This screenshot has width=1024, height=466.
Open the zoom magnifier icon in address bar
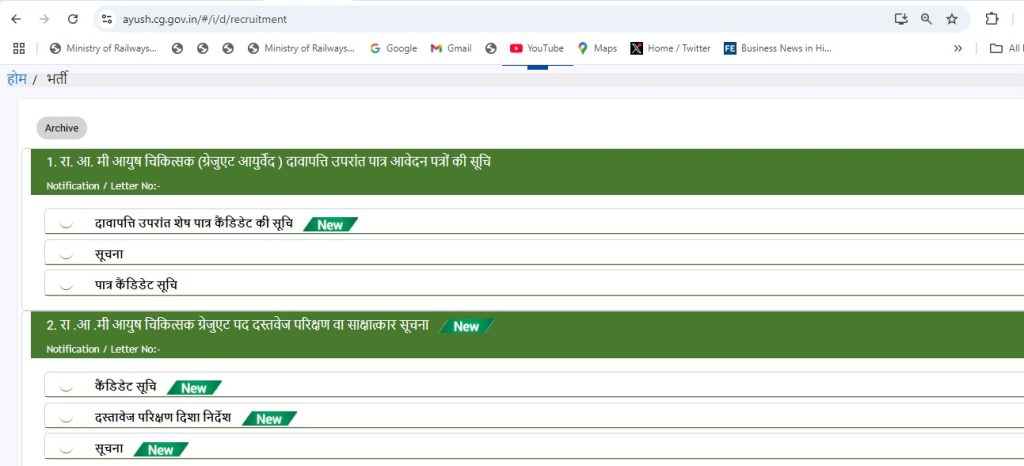(x=926, y=19)
